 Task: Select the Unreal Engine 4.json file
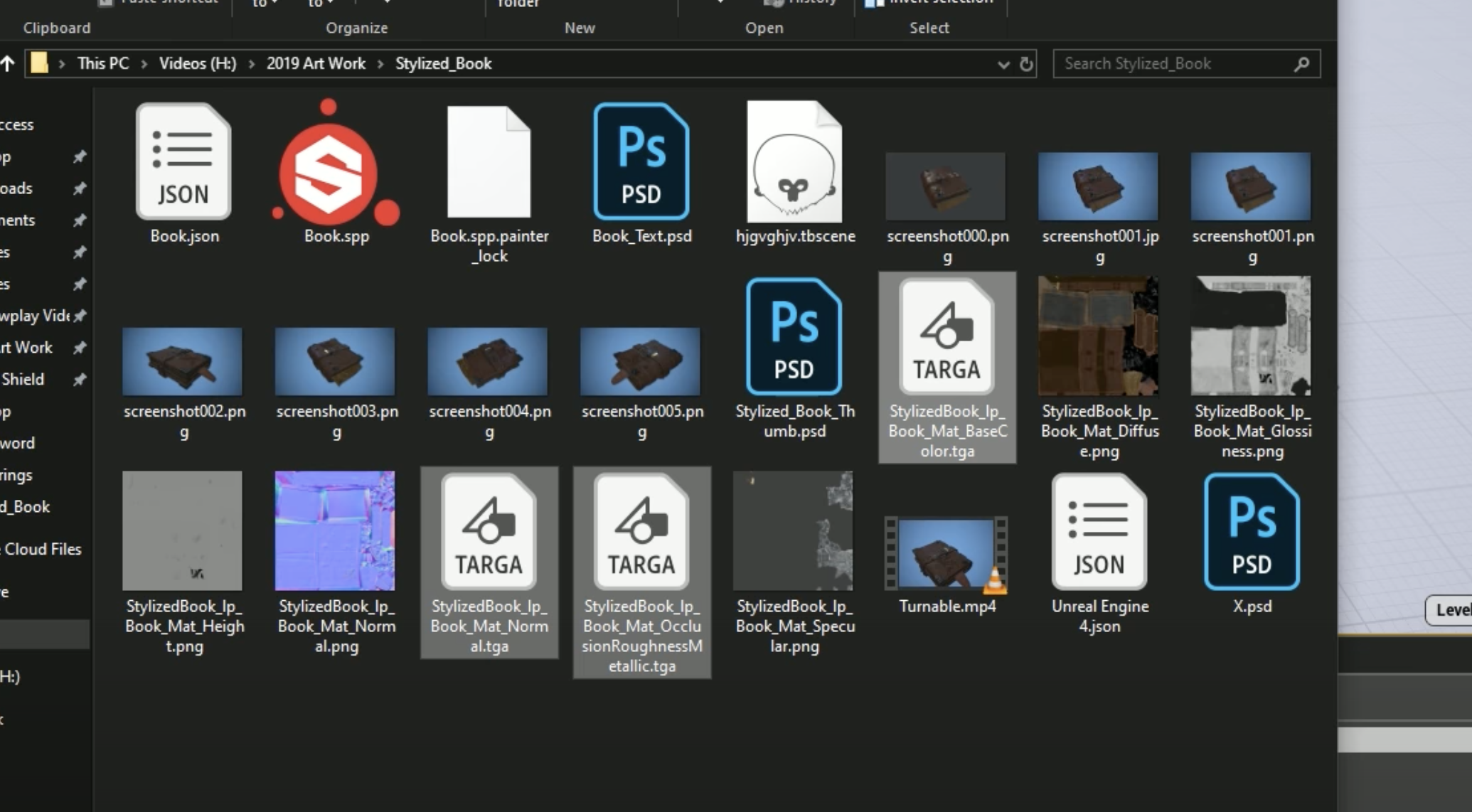(x=1099, y=533)
